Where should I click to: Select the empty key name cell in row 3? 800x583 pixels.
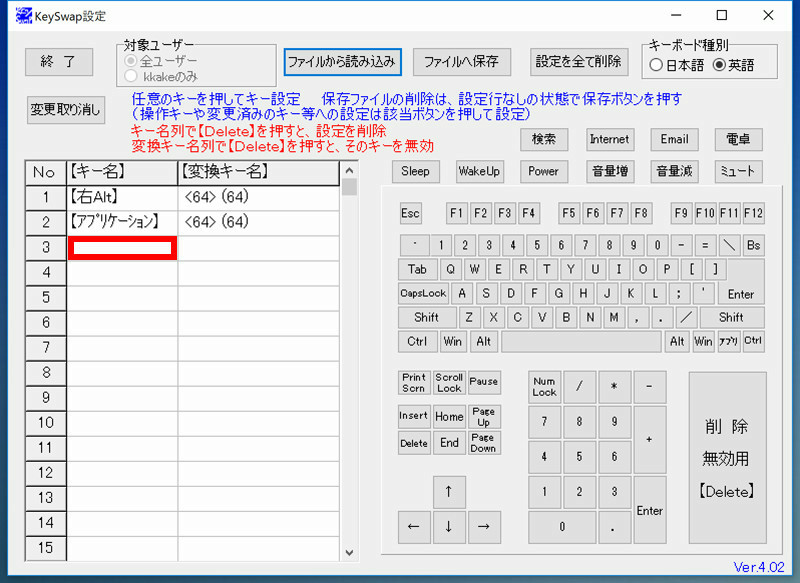122,248
